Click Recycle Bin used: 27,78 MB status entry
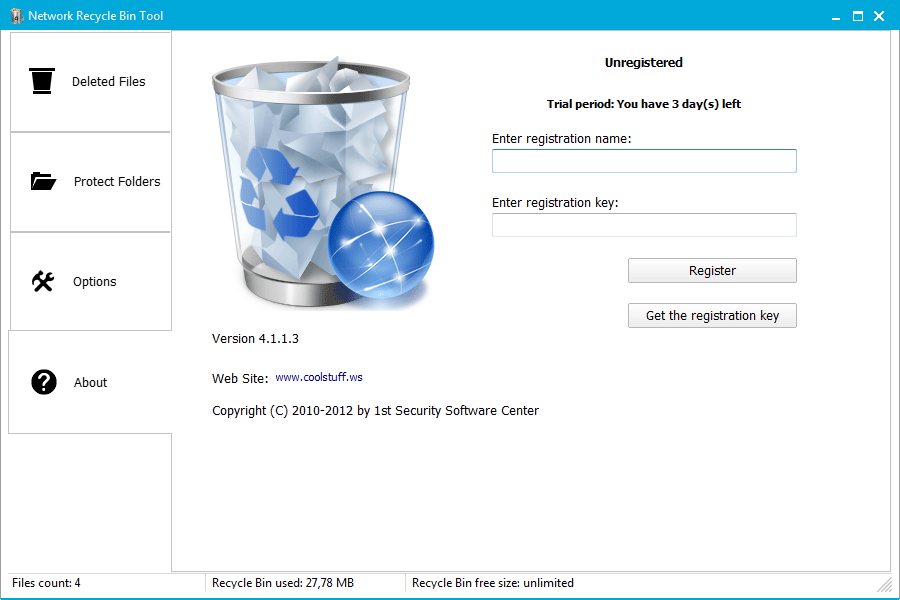This screenshot has height=600, width=900. tap(283, 583)
